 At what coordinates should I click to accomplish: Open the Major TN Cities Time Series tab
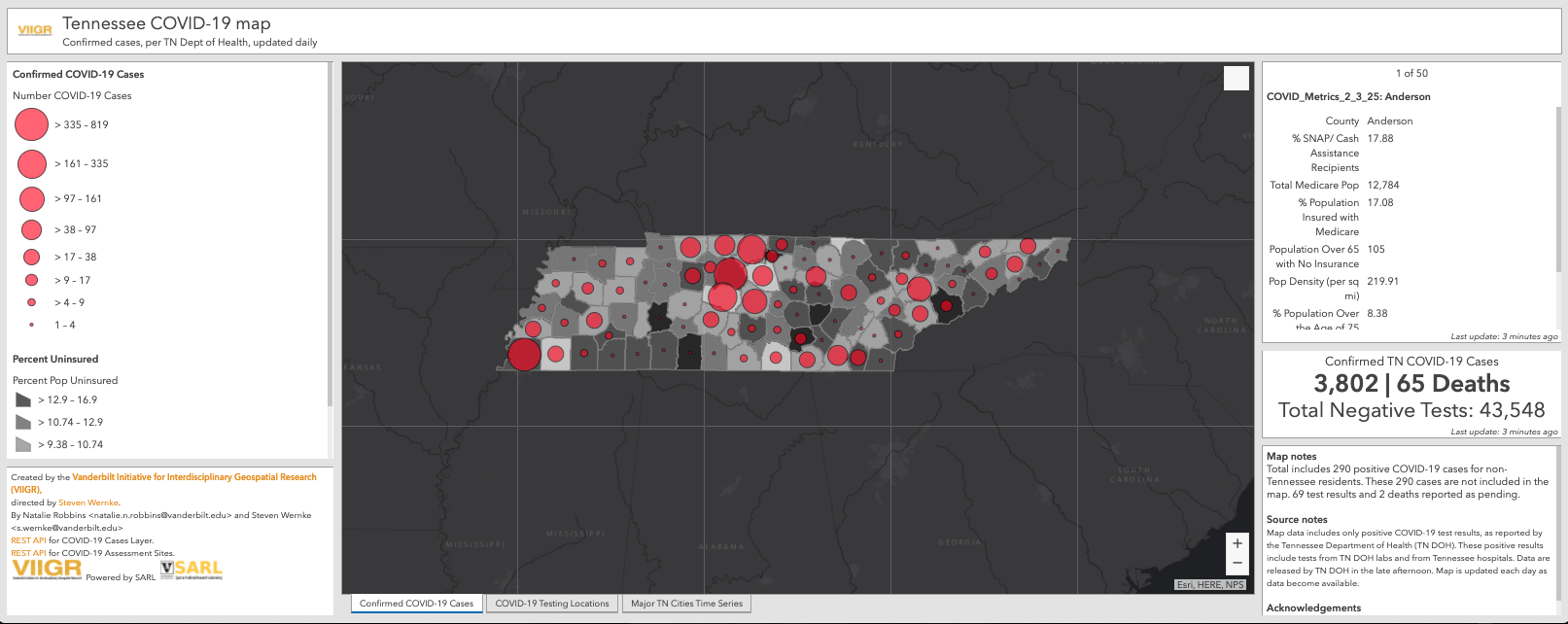(686, 604)
